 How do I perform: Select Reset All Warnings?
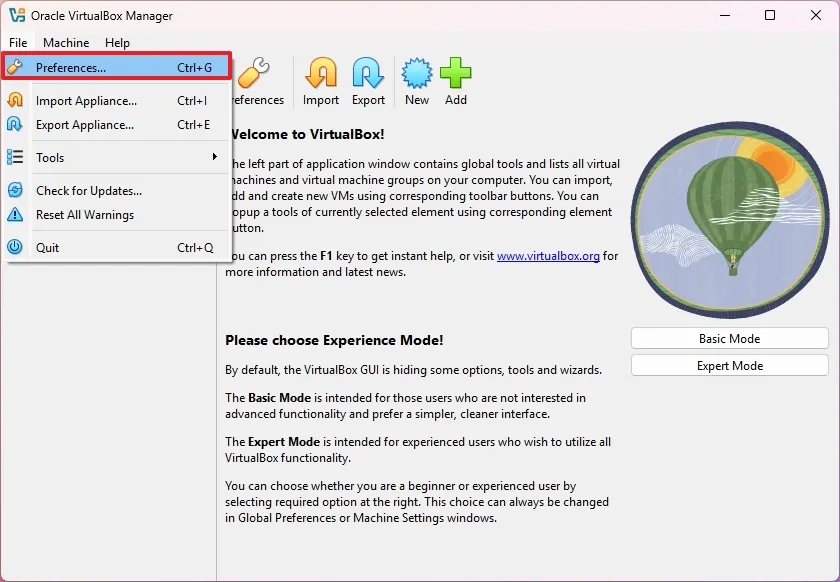tap(92, 214)
